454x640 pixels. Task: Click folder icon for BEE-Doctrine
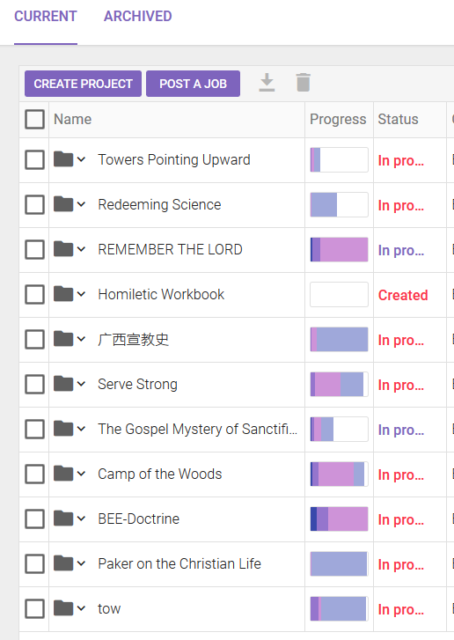click(x=63, y=518)
